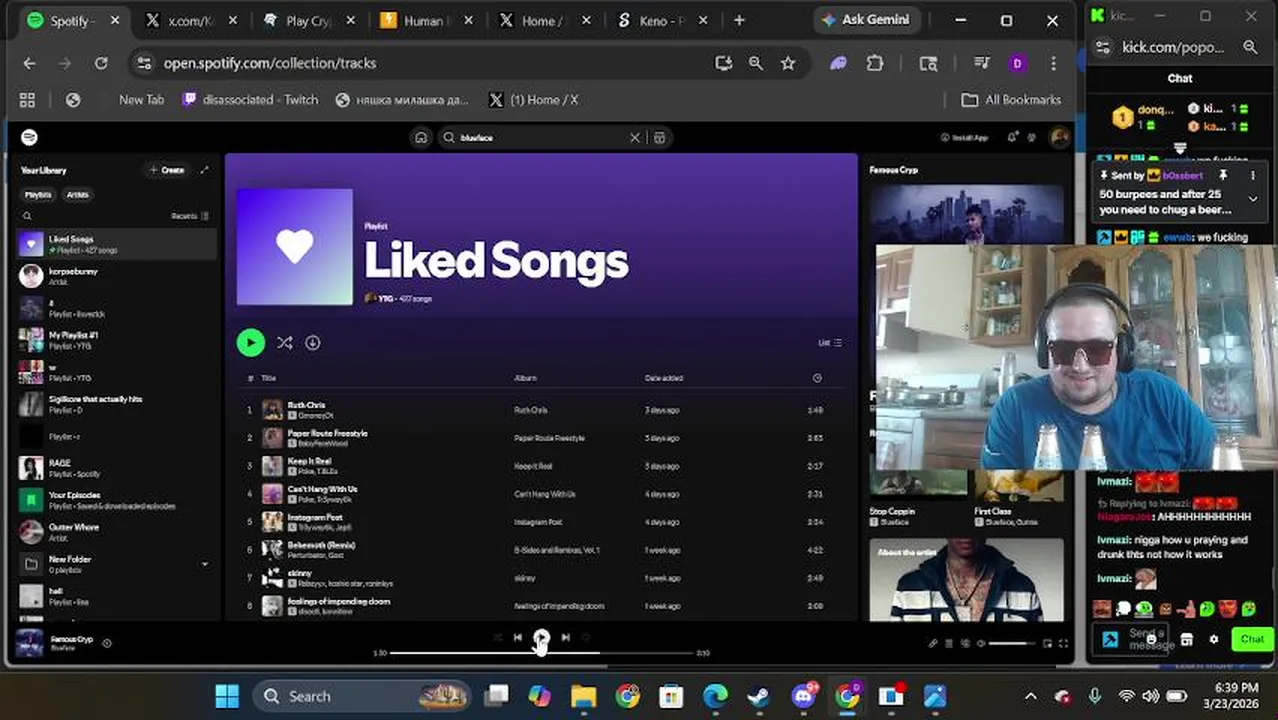Open Your Episodes in library
The image size is (1278, 720).
pos(116,500)
